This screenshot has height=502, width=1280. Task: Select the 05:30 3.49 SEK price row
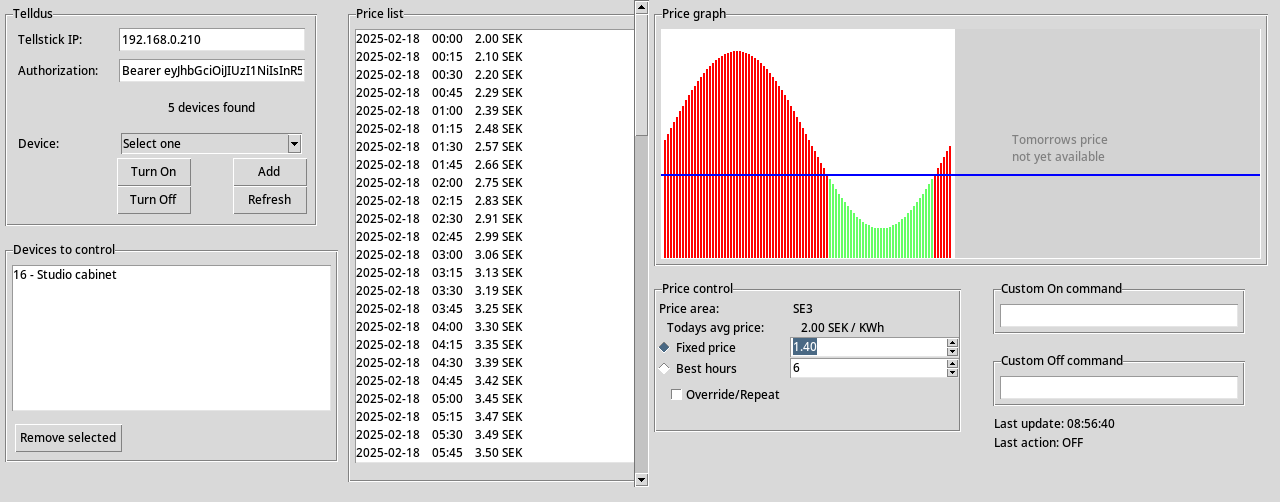coord(494,434)
